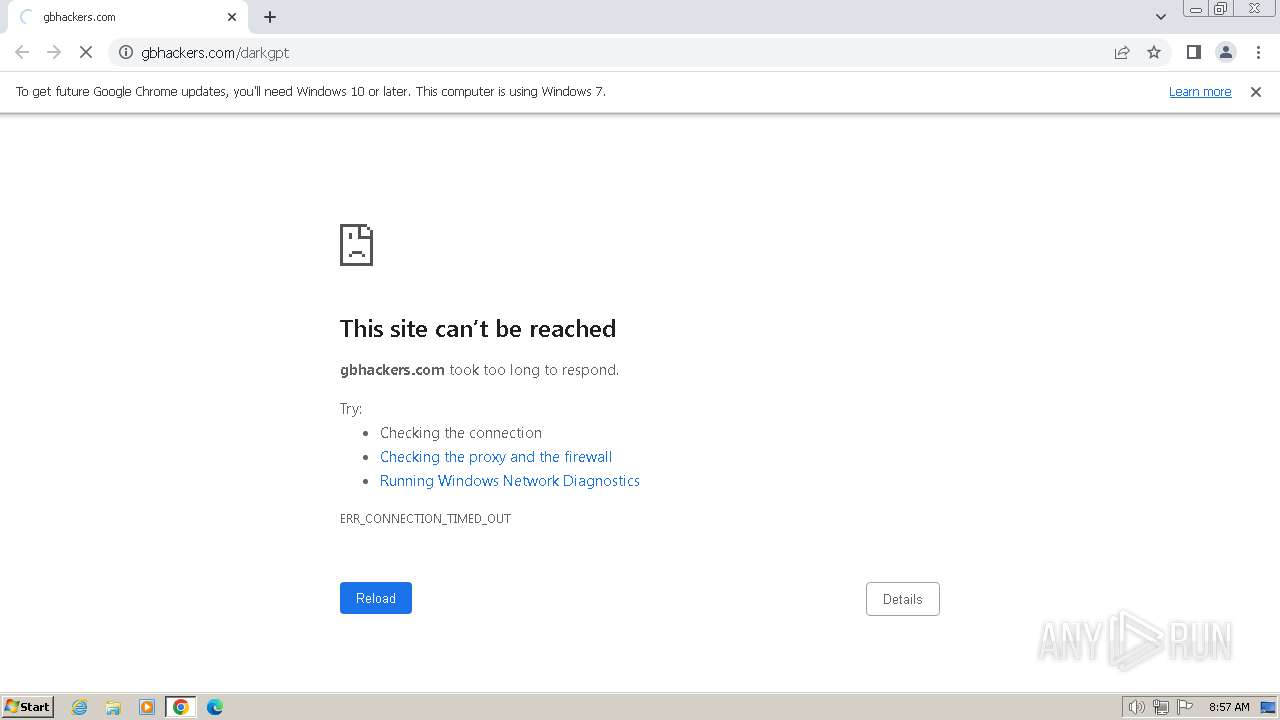This screenshot has width=1280, height=720.
Task: Open the Action Center flag icon
Action: (1185, 707)
